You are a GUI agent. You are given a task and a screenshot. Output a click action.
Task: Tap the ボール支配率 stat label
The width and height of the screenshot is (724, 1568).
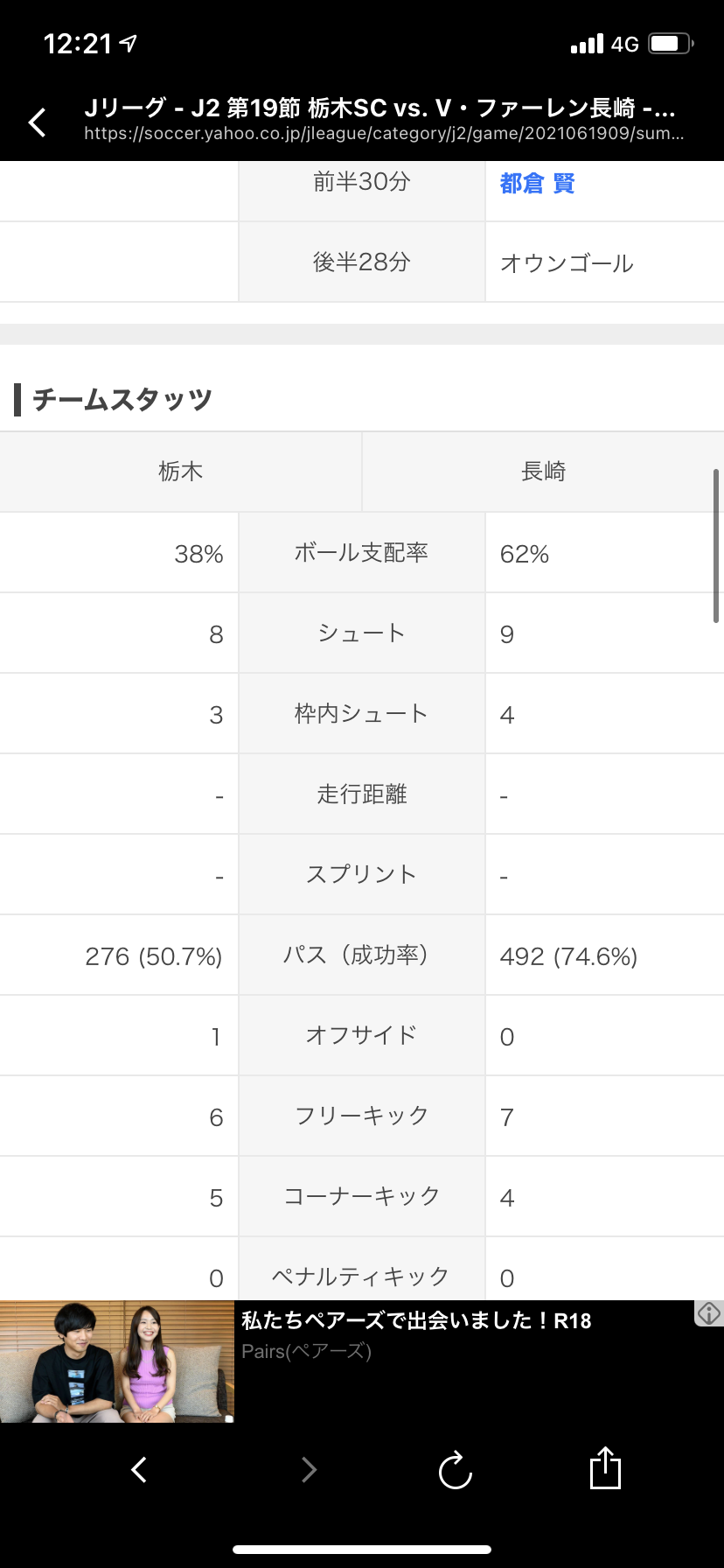pos(361,553)
